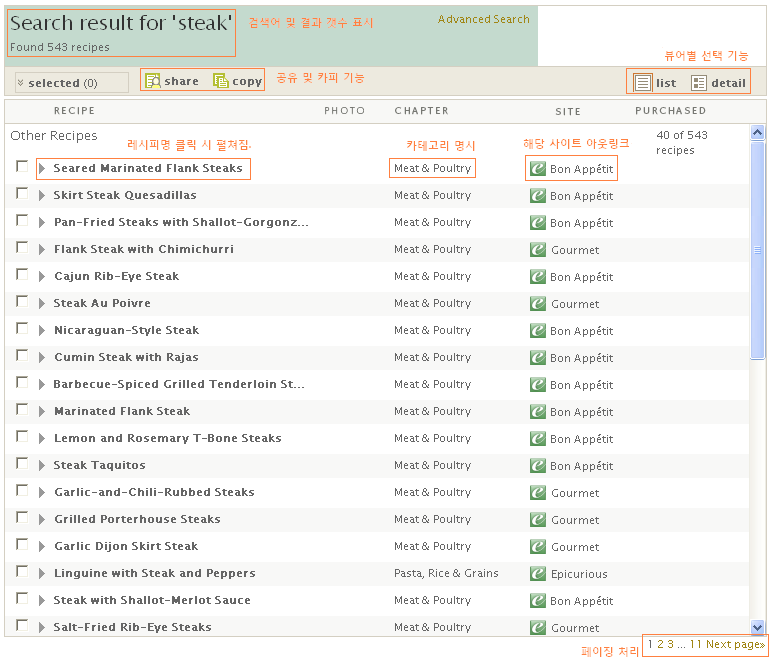This screenshot has height=663, width=774.
Task: Click the vertical scrollbar thumb
Action: (757, 250)
